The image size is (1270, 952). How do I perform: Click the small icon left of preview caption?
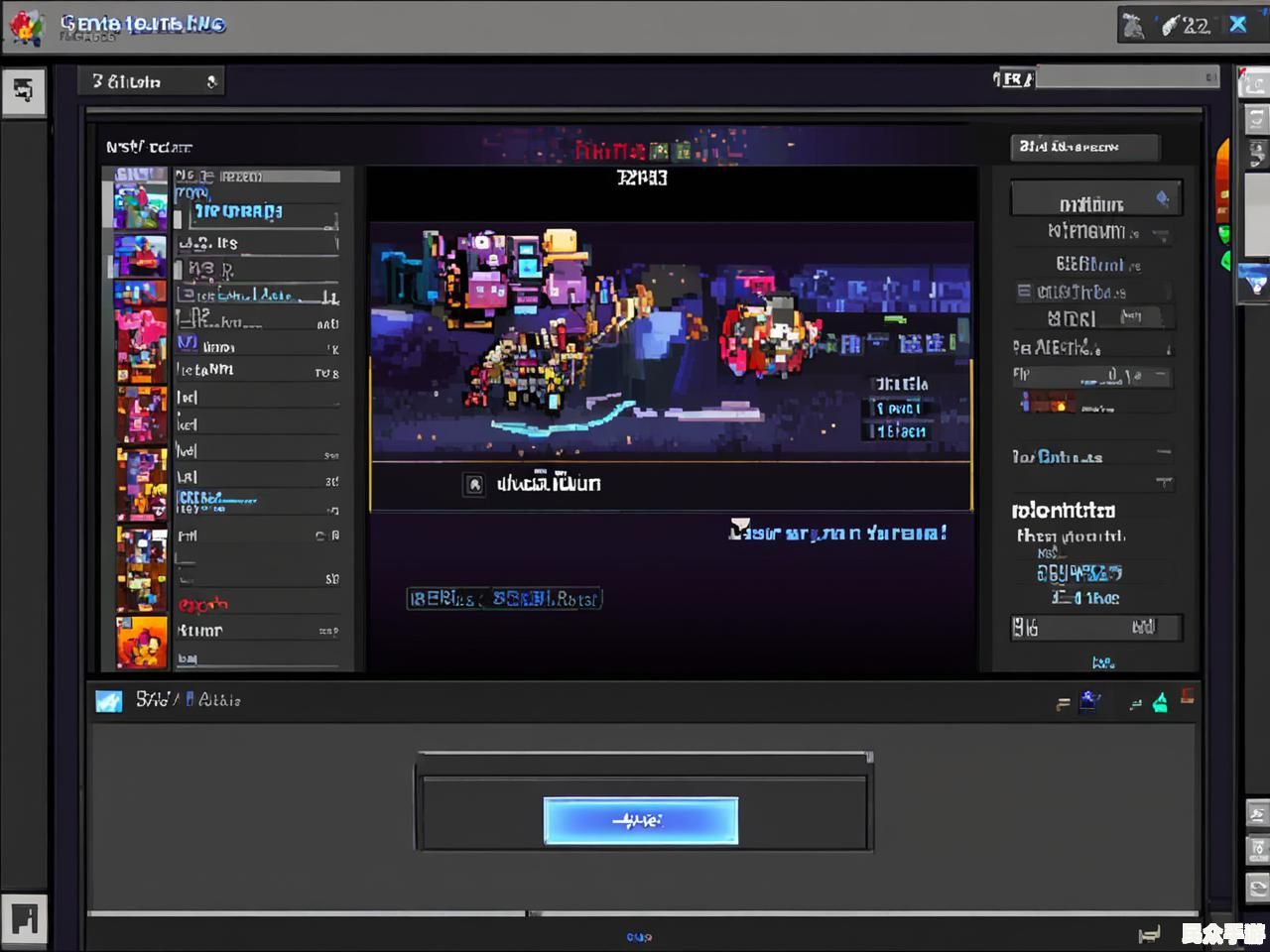[474, 484]
